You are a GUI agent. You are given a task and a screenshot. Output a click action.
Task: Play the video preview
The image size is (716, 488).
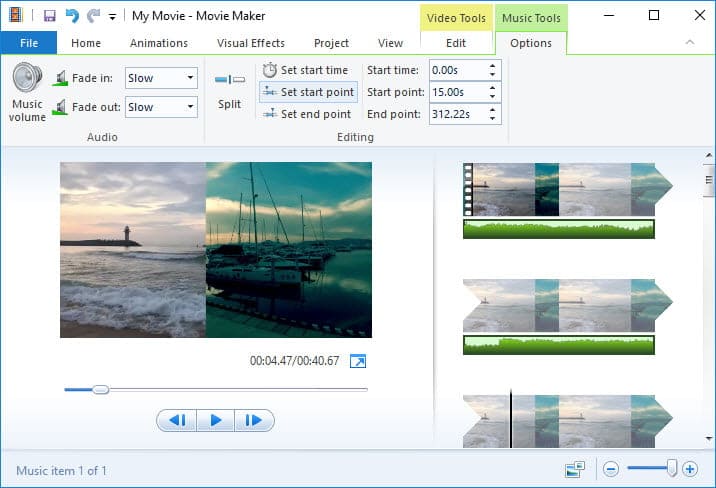(215, 420)
